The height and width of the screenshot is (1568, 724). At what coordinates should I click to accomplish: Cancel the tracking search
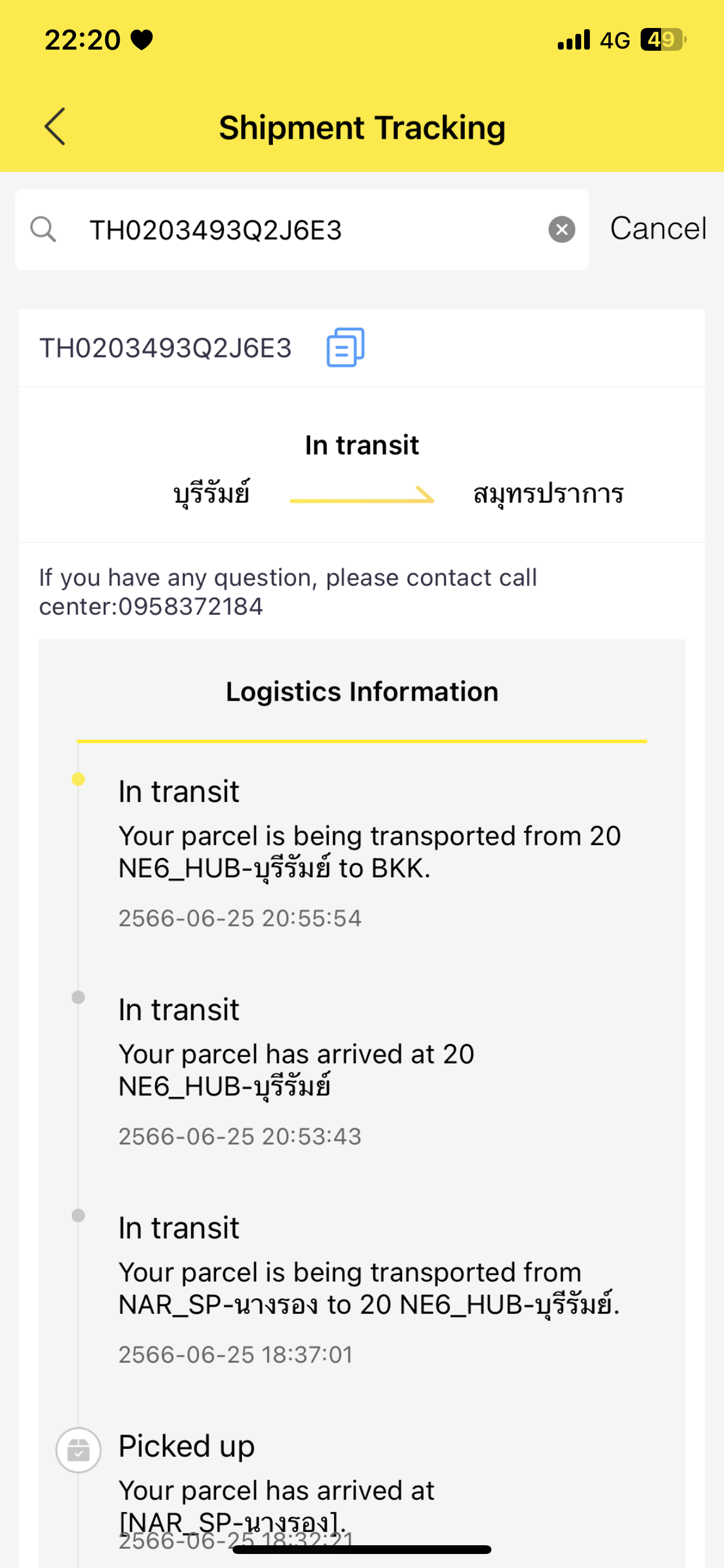658,229
